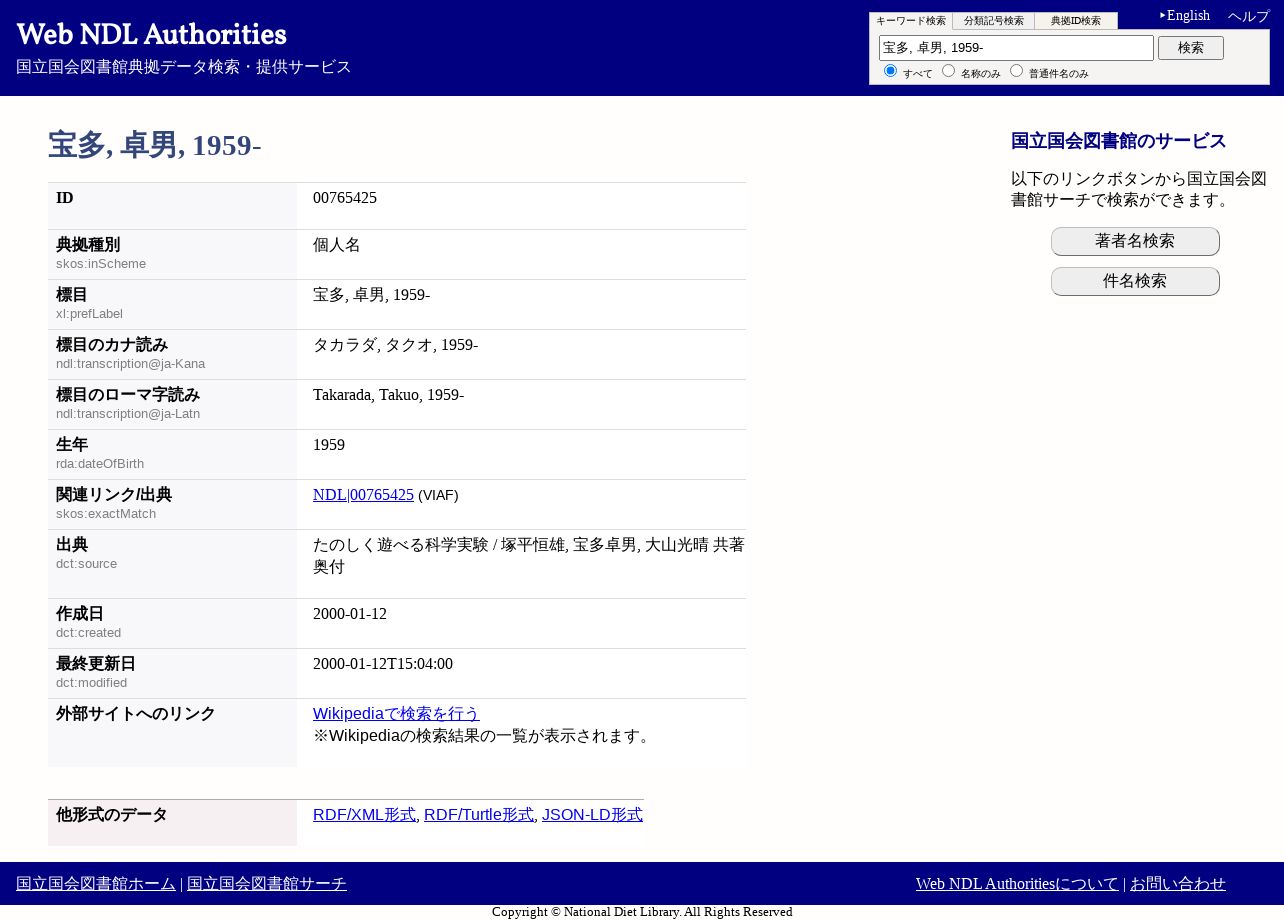Open the ヘルプ link

point(1249,17)
